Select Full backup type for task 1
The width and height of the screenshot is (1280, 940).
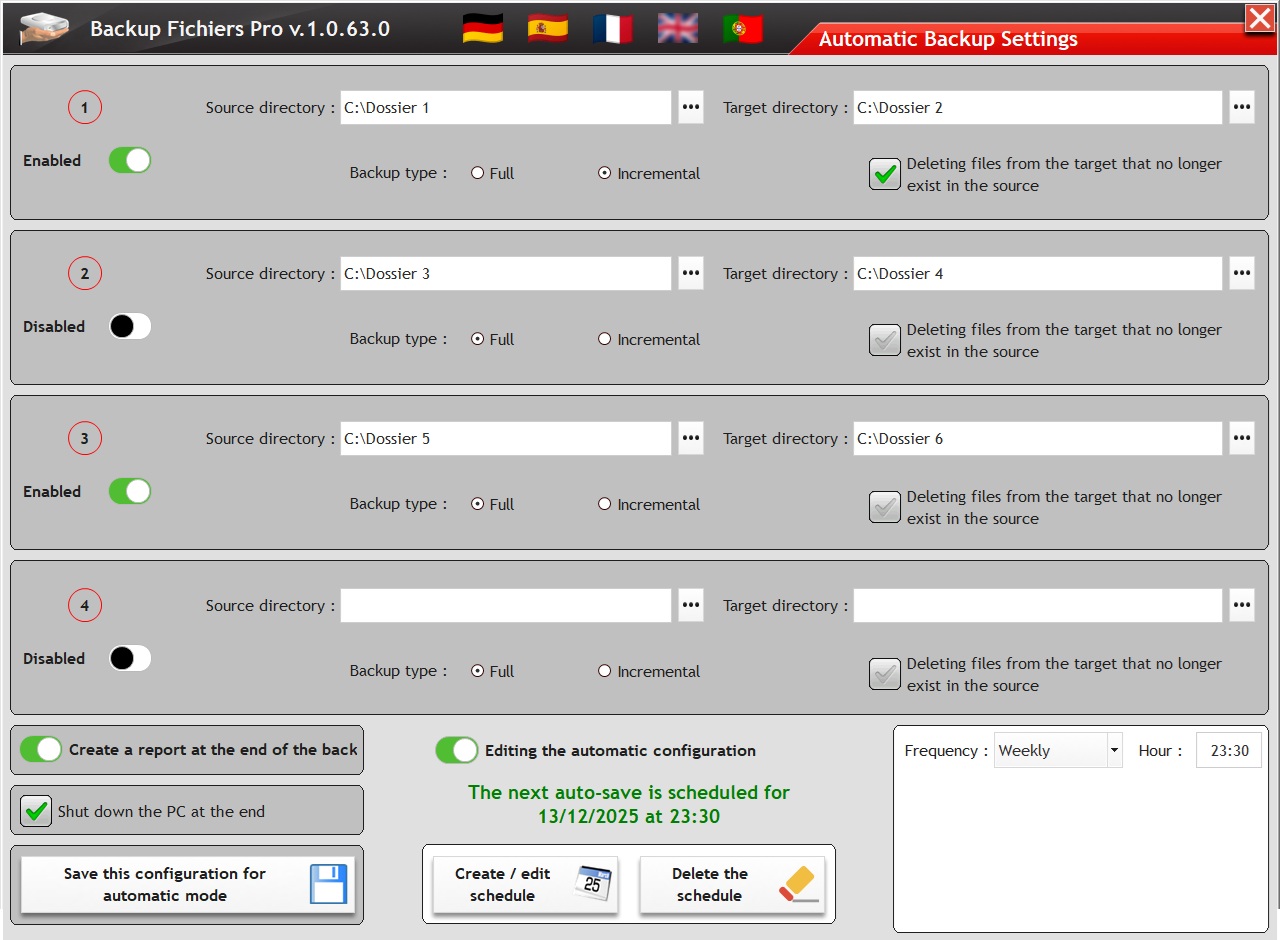coord(478,172)
